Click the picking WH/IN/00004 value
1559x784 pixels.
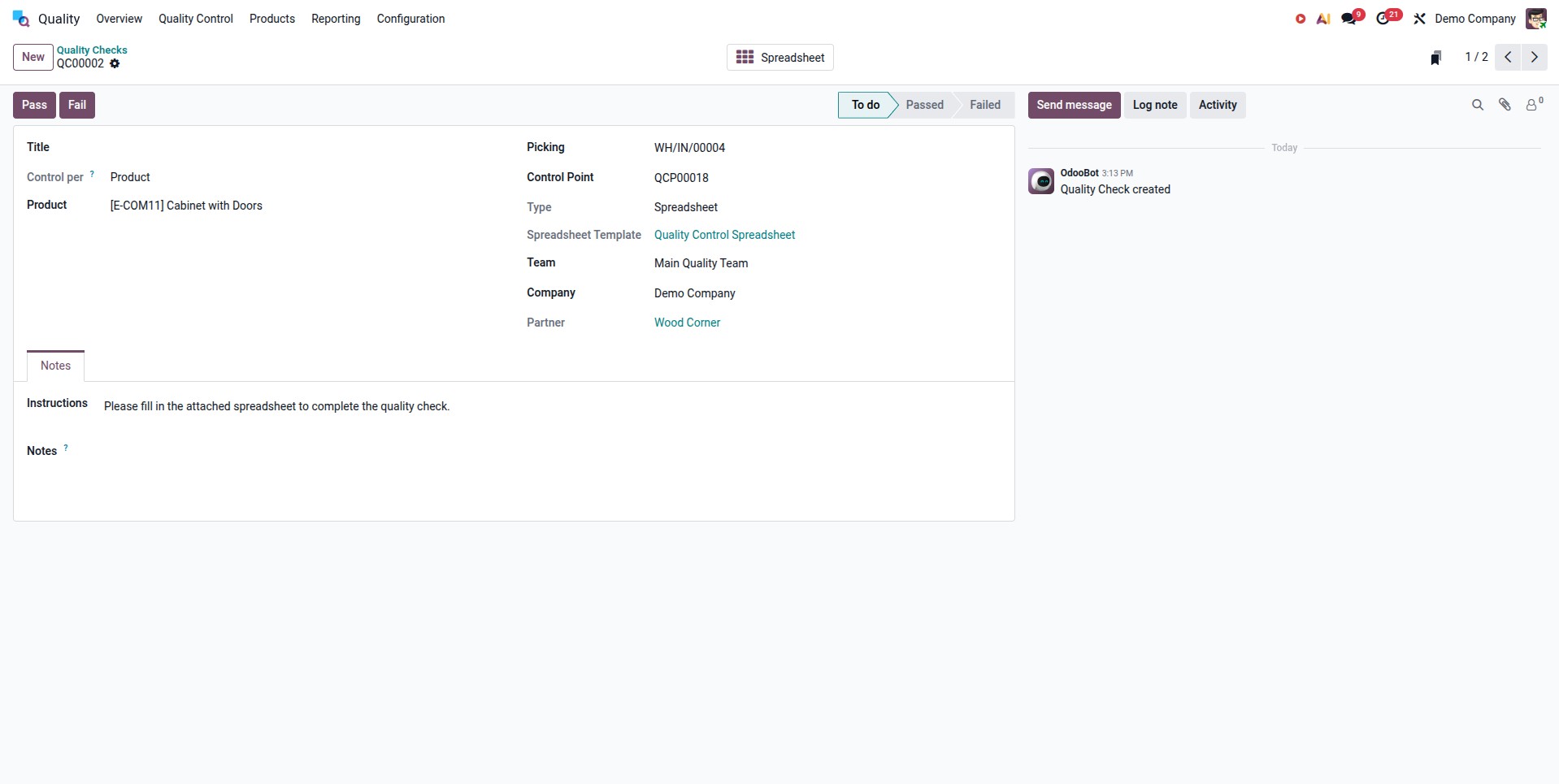[x=689, y=148]
